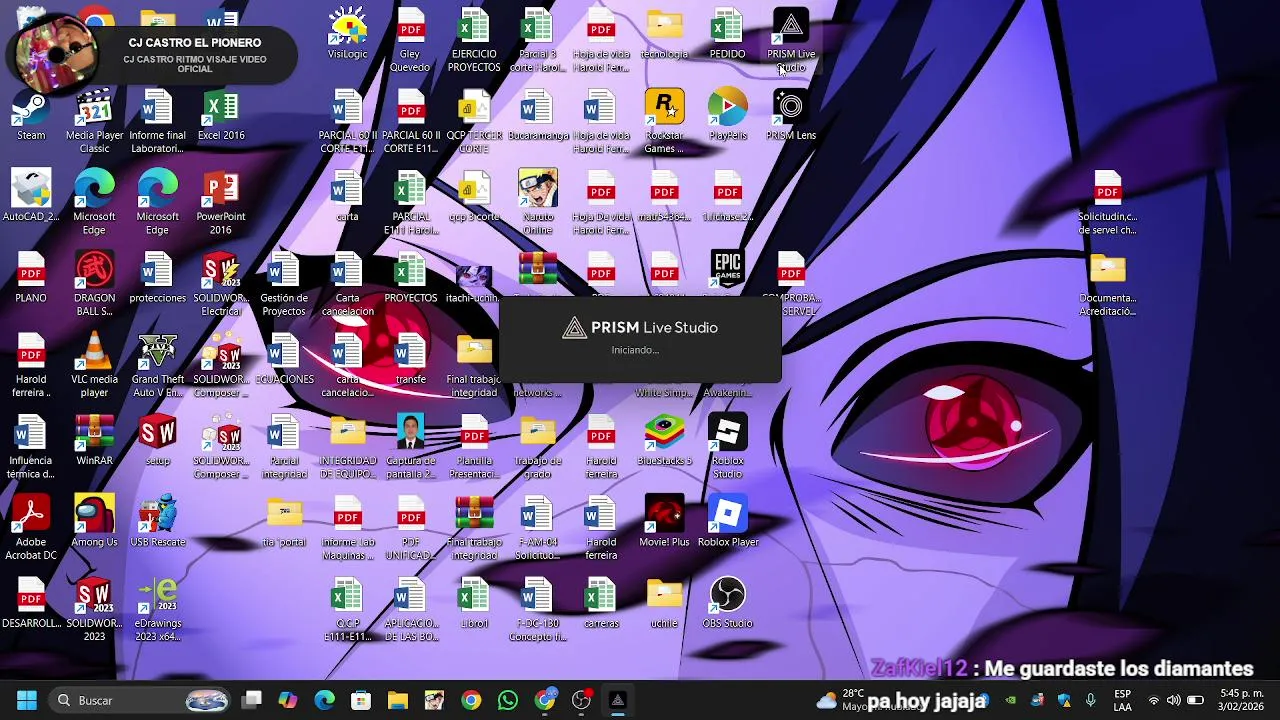The height and width of the screenshot is (720, 1280).
Task: Launch Media Player Classic shortcut
Action: pyautogui.click(x=94, y=121)
